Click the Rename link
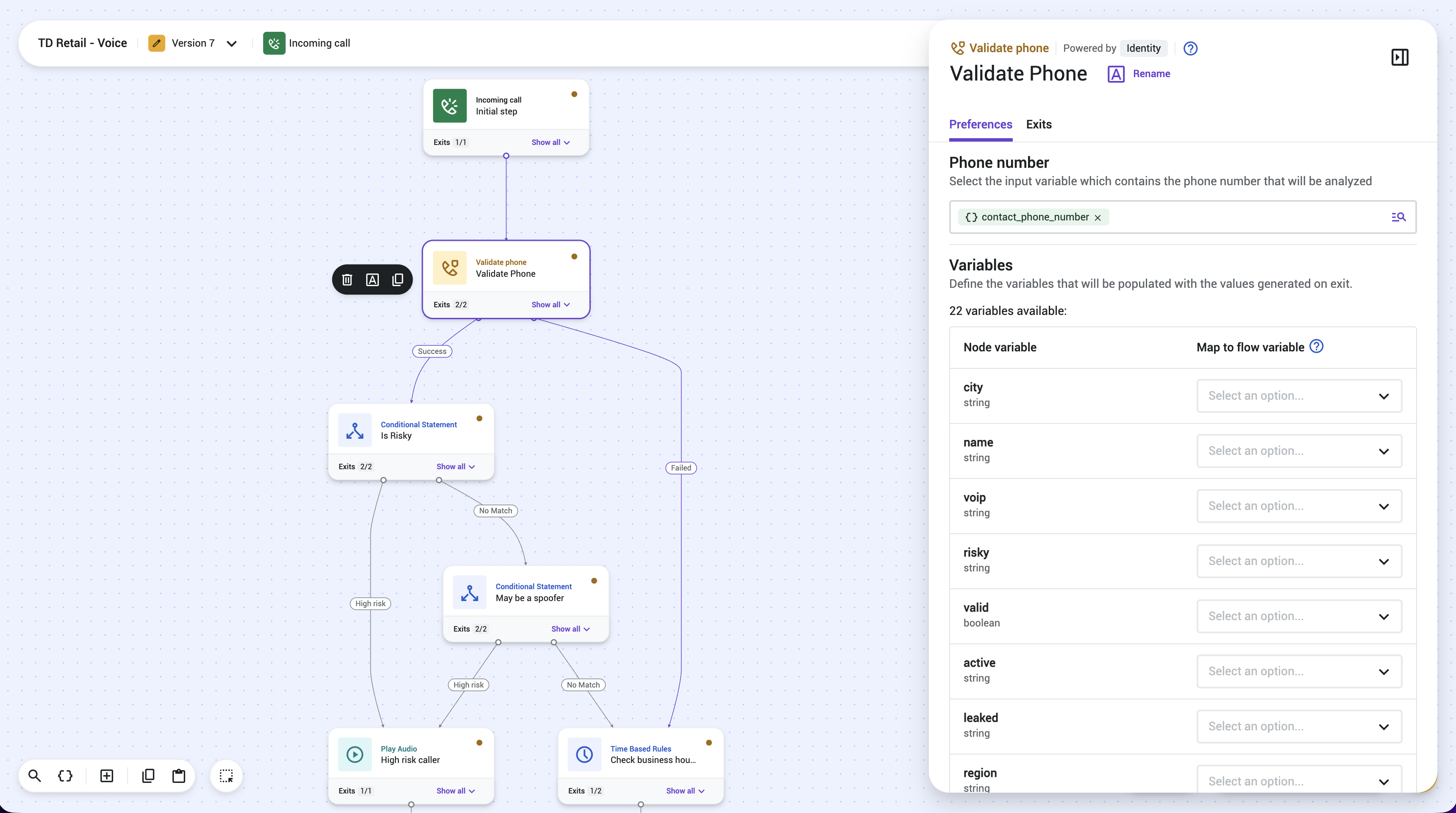 [1151, 74]
